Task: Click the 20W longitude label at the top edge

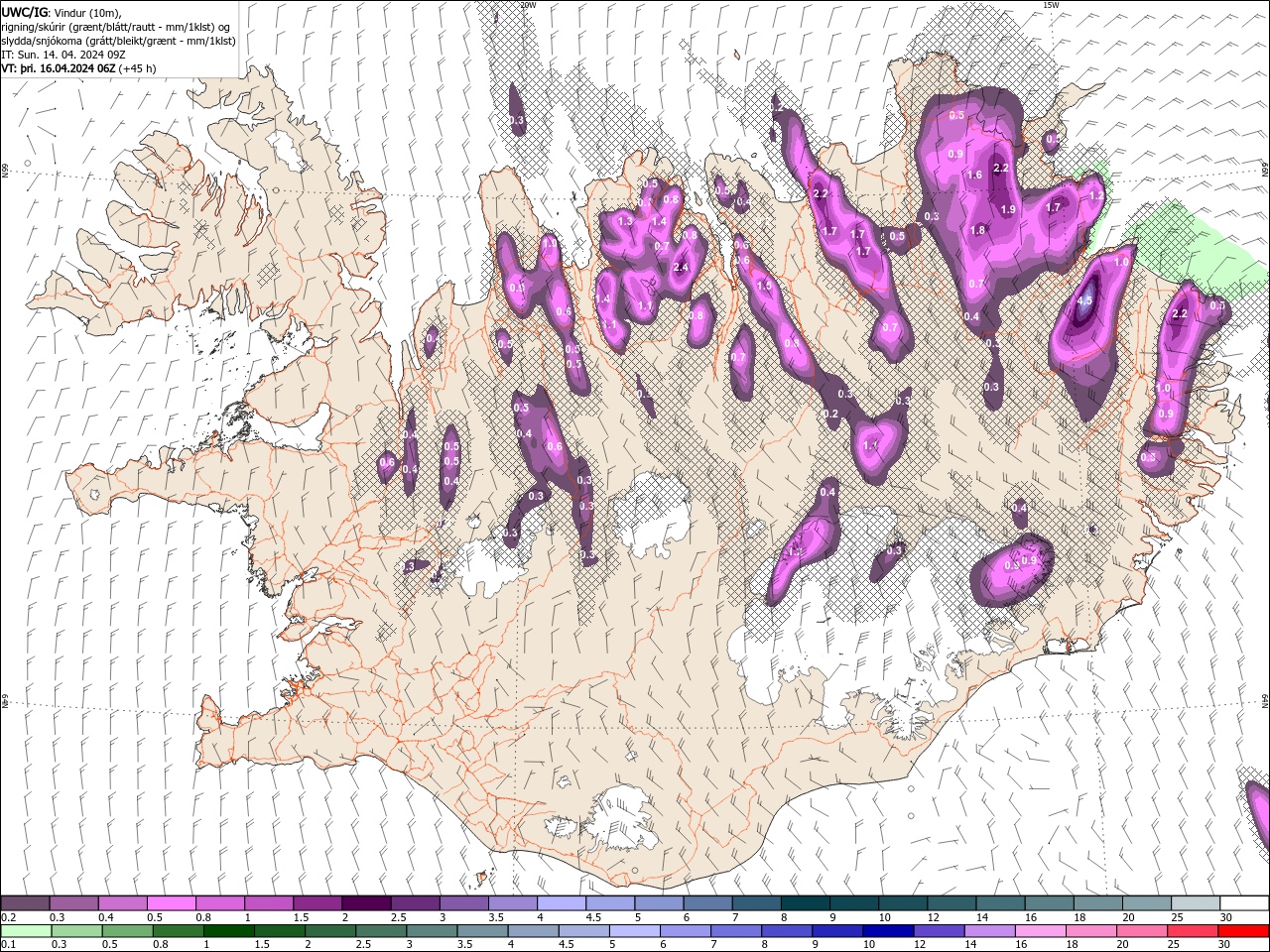Action: [528, 5]
